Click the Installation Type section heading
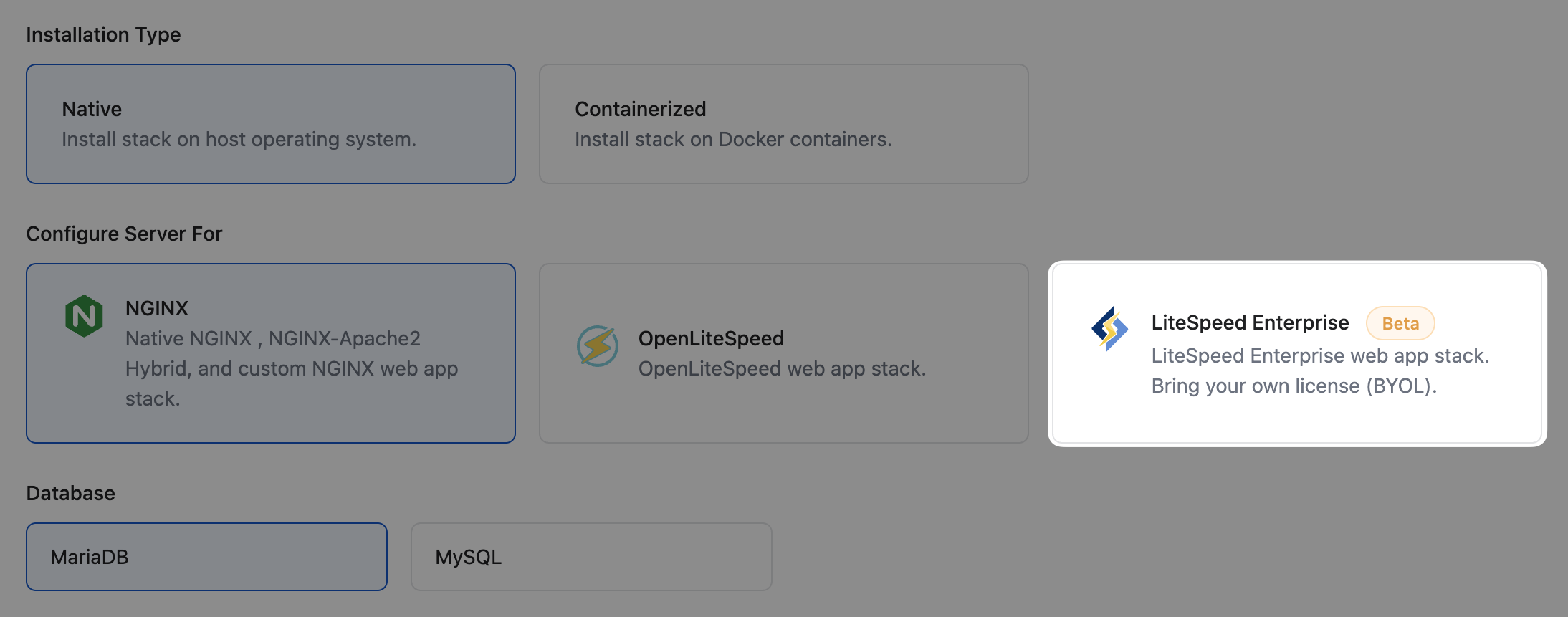Screen dimensions: 1568x617 click(103, 34)
